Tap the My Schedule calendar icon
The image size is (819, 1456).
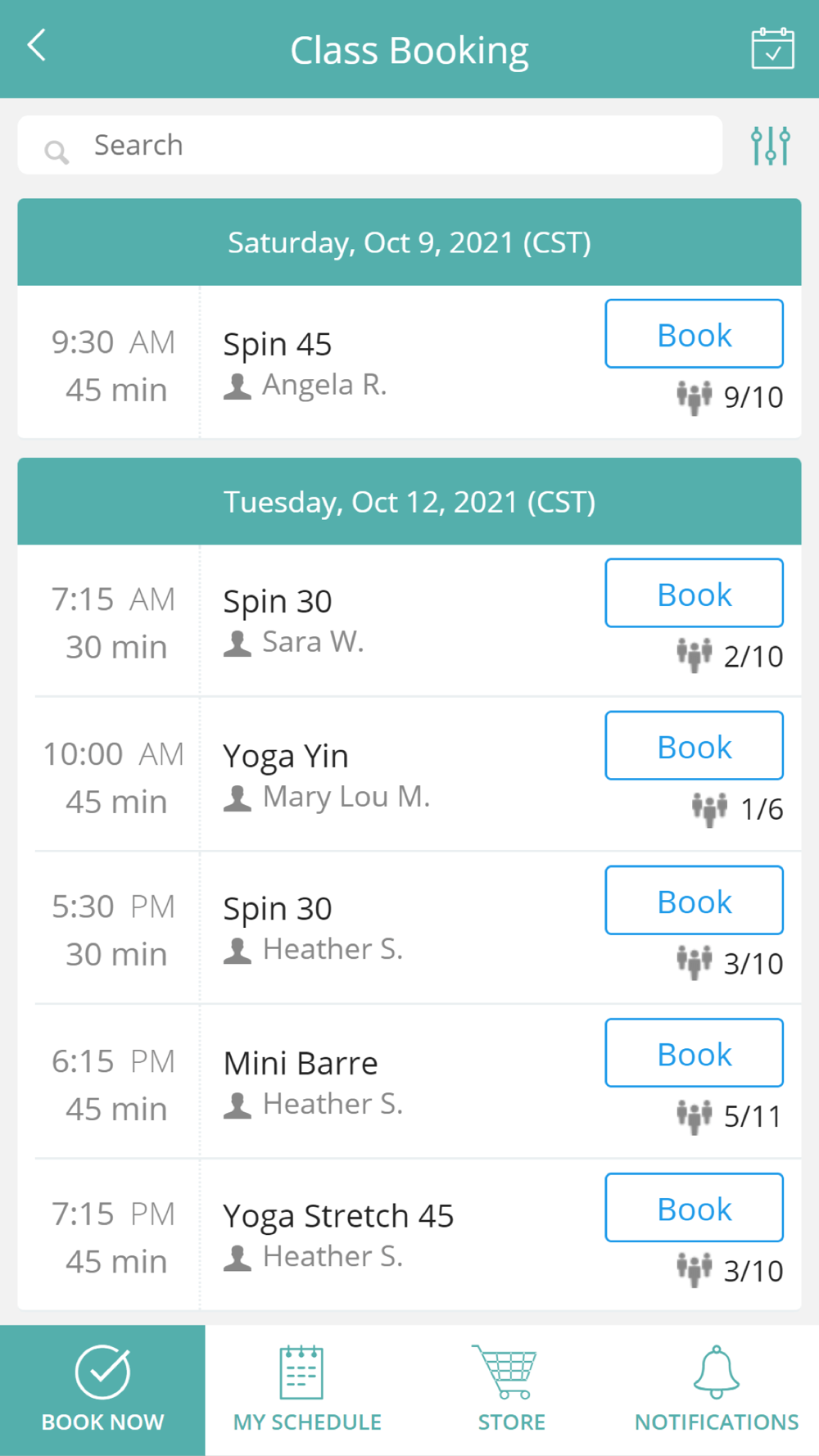[x=301, y=1372]
